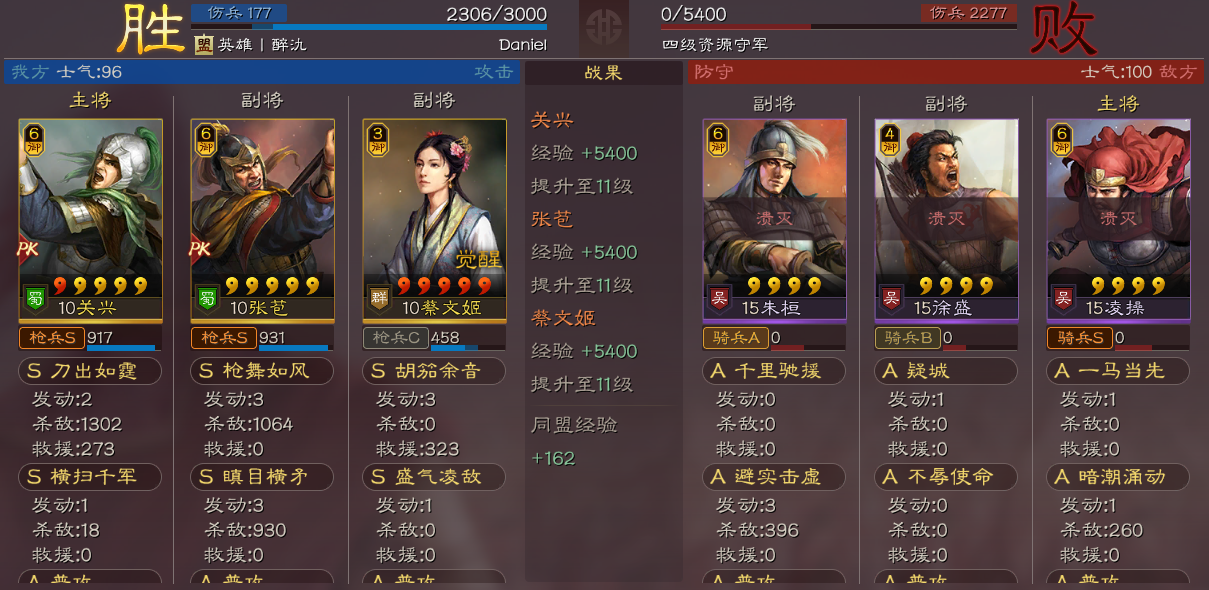This screenshot has width=1209, height=590.
Task: Click the 战果 tab header
Action: click(x=604, y=72)
